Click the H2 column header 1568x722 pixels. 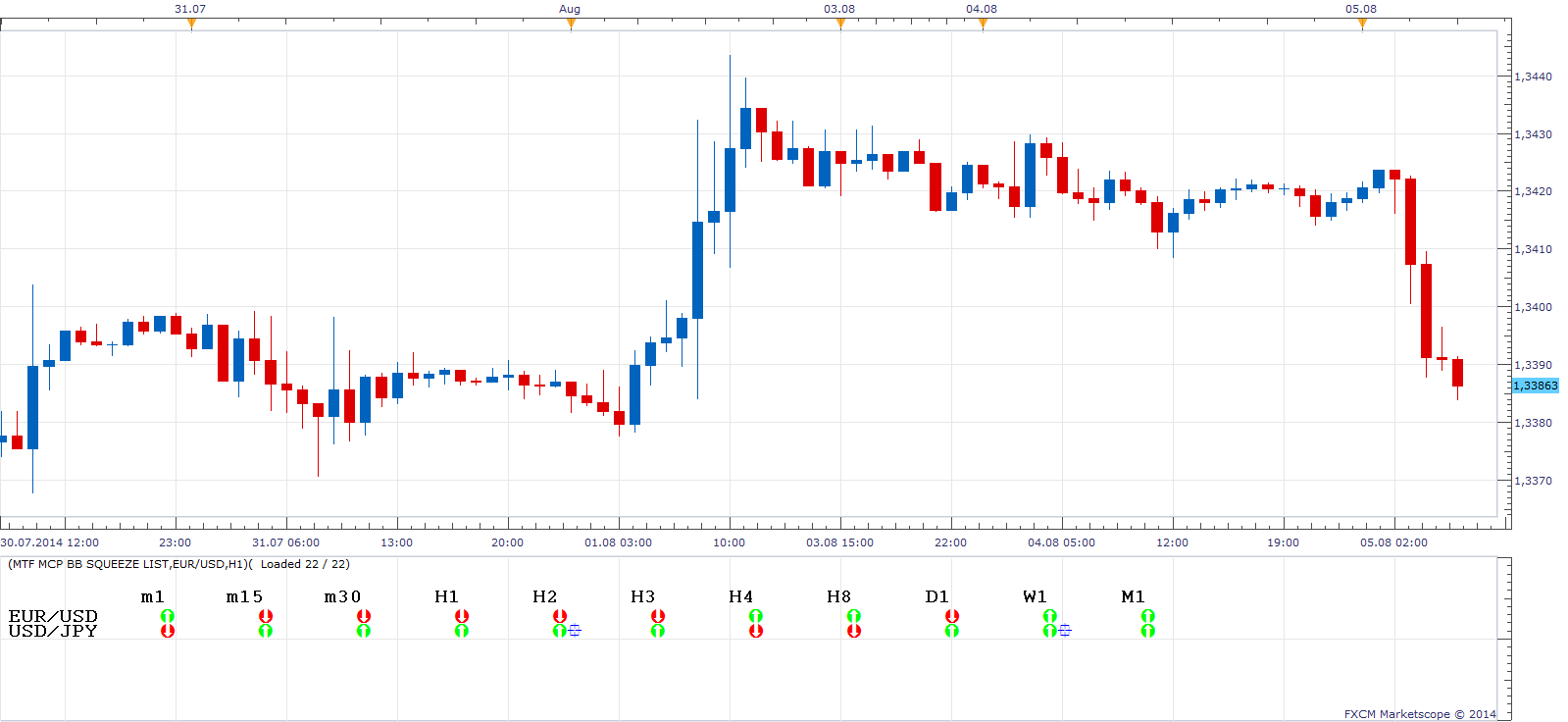pyautogui.click(x=544, y=596)
